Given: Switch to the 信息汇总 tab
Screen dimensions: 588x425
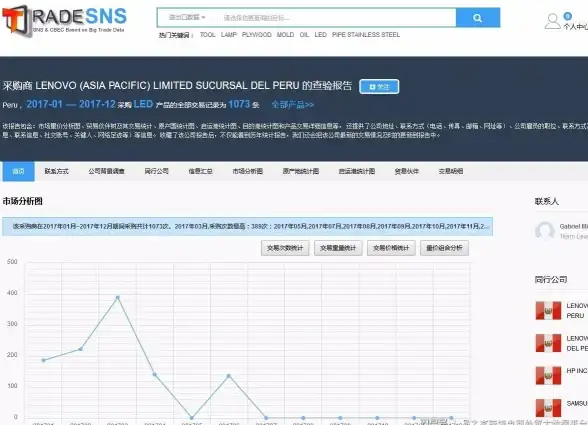Looking at the screenshot, I should 200,171.
